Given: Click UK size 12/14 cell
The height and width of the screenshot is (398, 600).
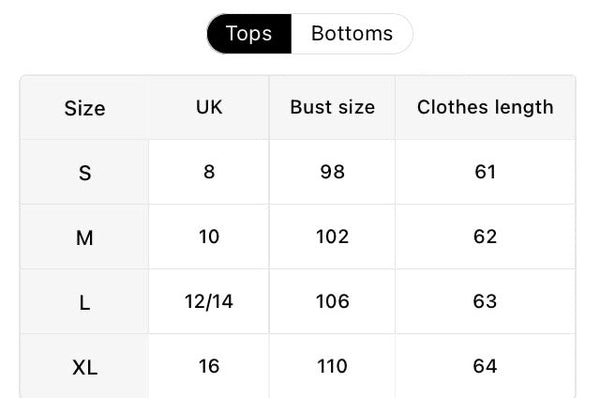Looking at the screenshot, I should (x=209, y=302).
